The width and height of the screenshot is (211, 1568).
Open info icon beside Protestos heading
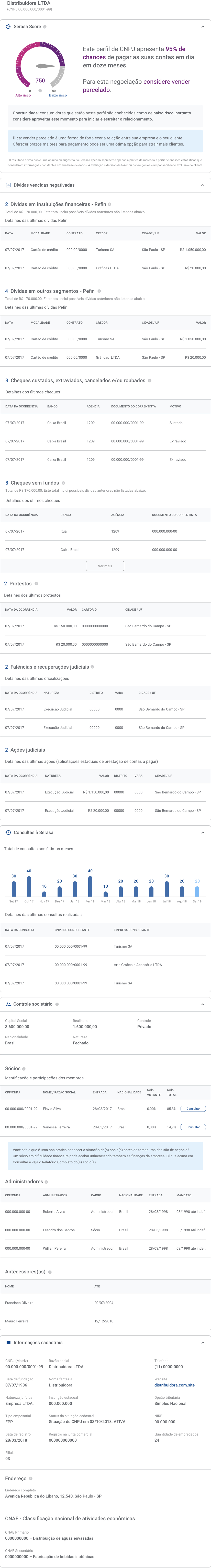click(37, 584)
